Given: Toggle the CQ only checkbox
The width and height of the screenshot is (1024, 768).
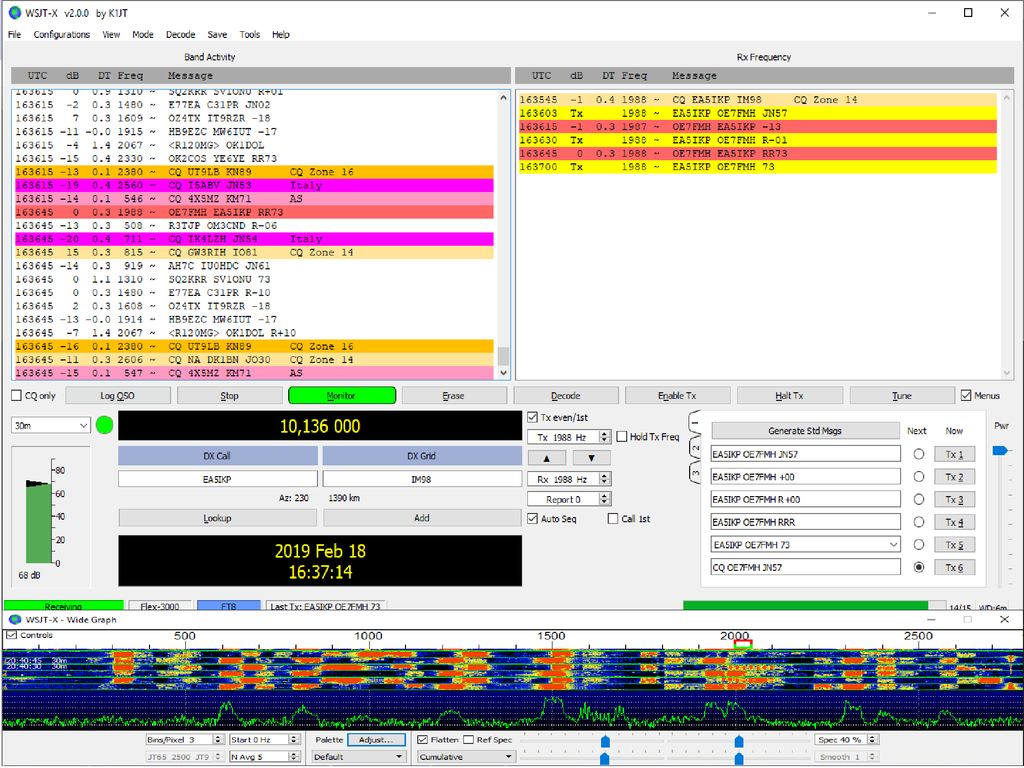Looking at the screenshot, I should [x=17, y=396].
